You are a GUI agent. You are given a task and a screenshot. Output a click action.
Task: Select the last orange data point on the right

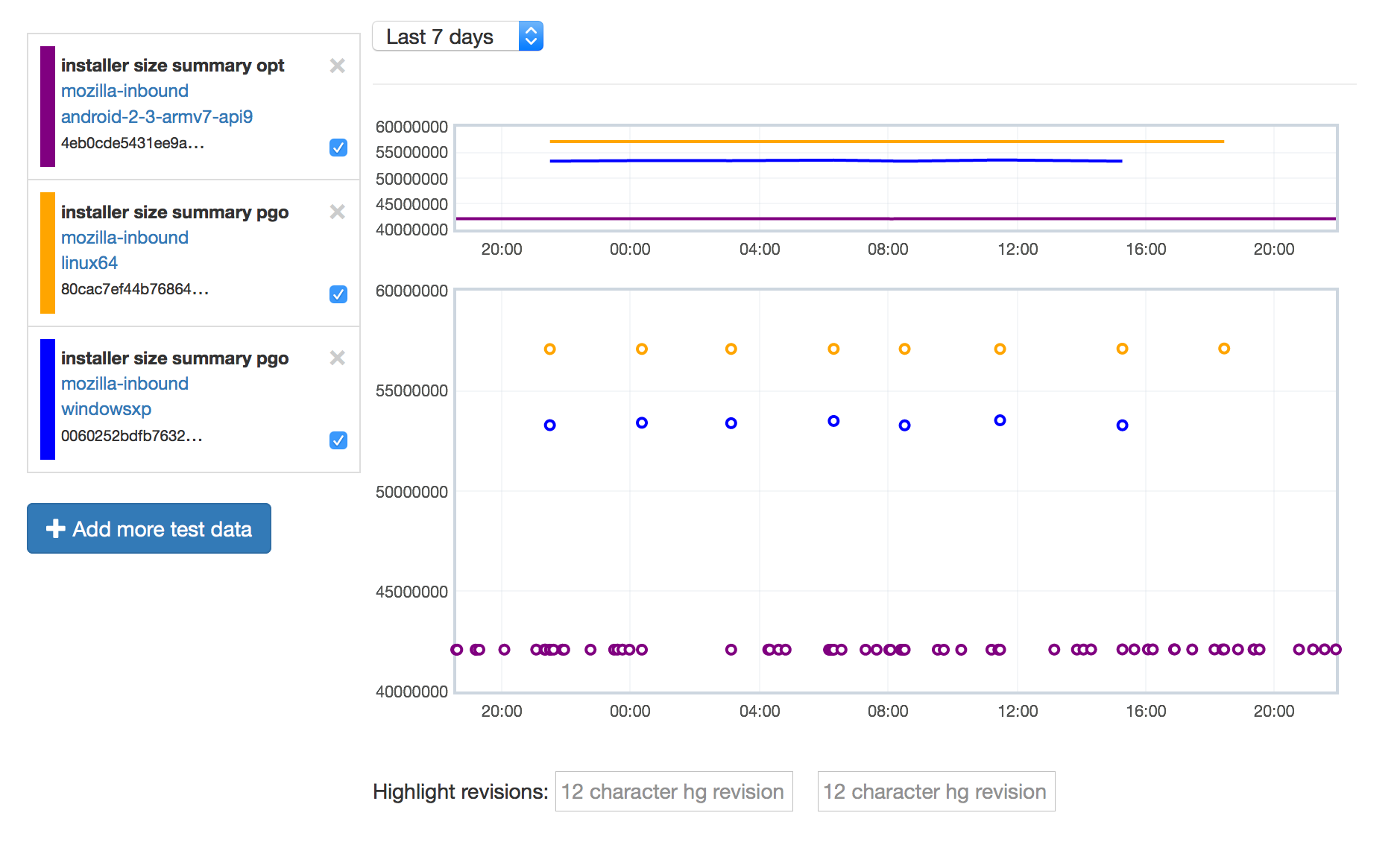pos(1223,349)
